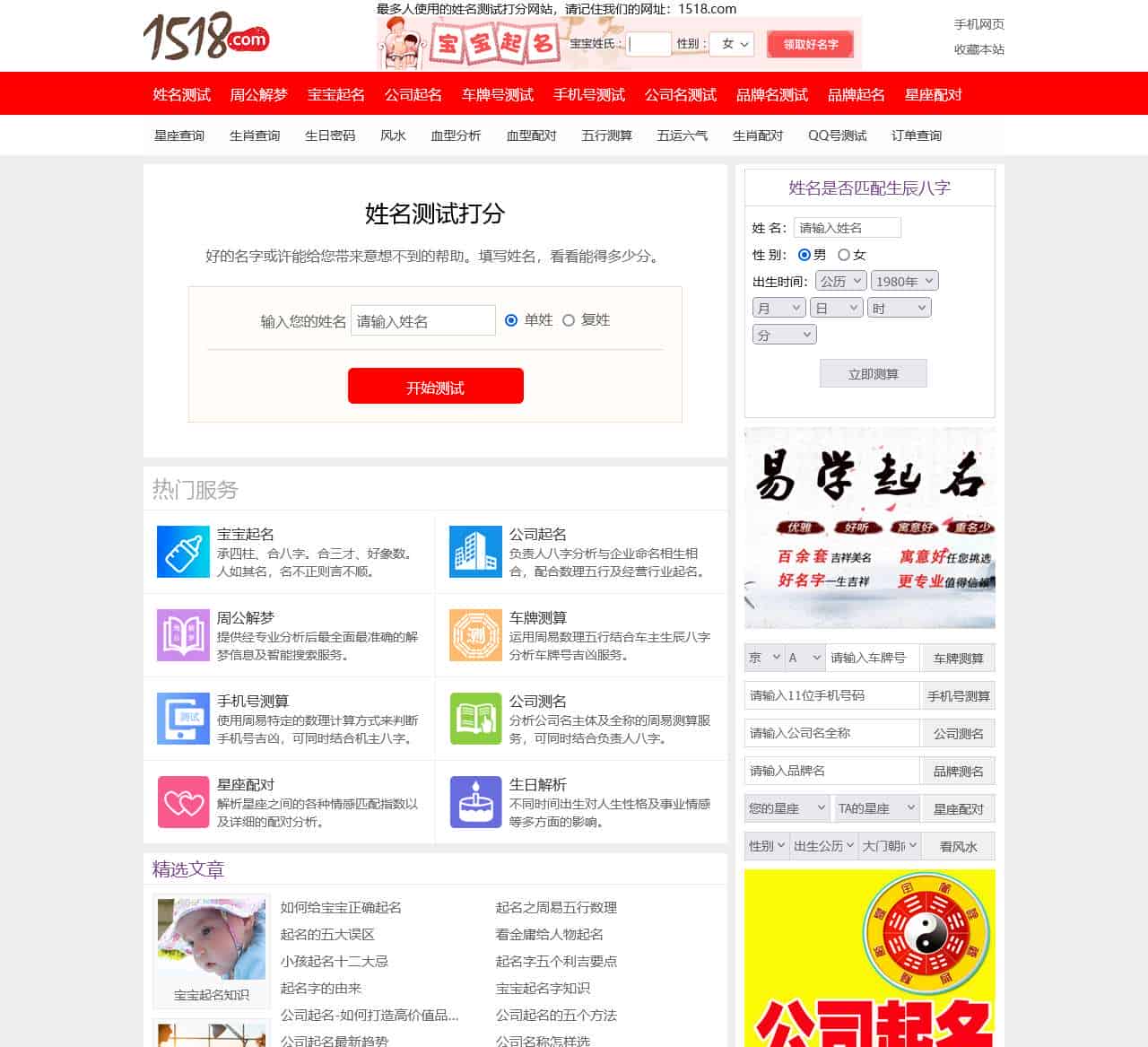Open the 京 province plate dropdown

[x=764, y=658]
